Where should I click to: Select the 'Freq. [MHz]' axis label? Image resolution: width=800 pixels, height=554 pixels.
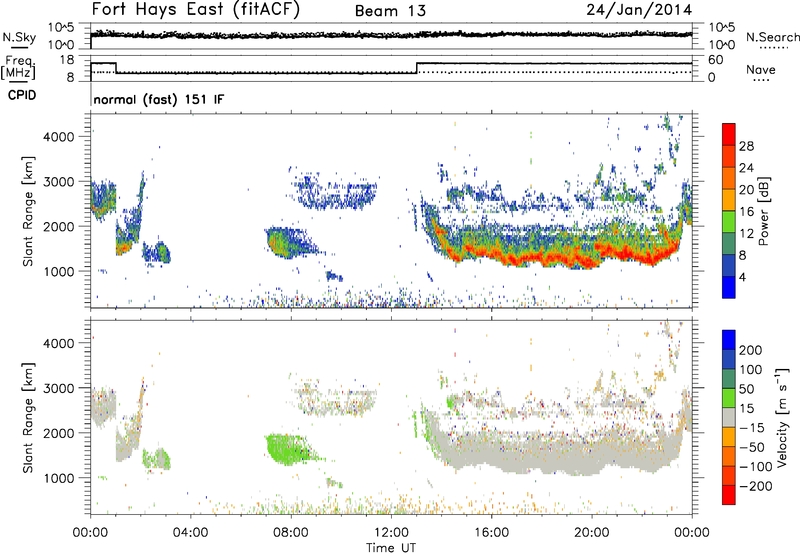point(19,67)
